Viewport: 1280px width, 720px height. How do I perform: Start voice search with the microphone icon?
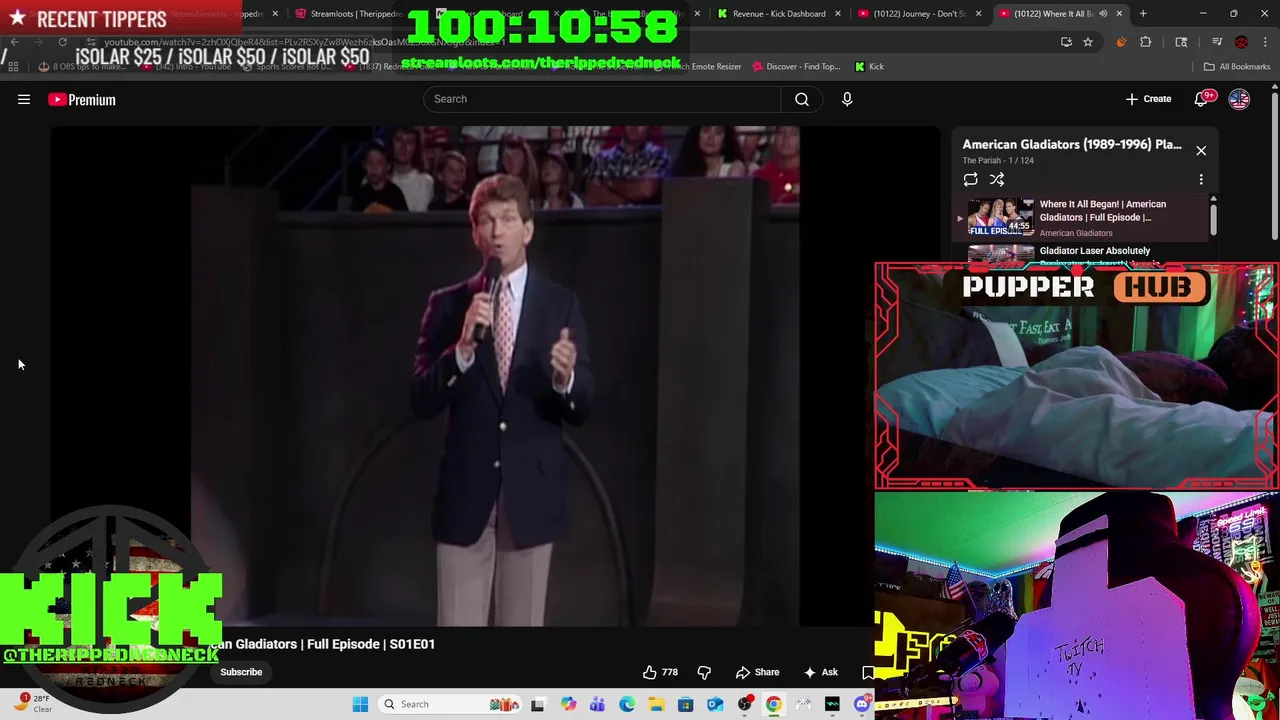point(847,99)
